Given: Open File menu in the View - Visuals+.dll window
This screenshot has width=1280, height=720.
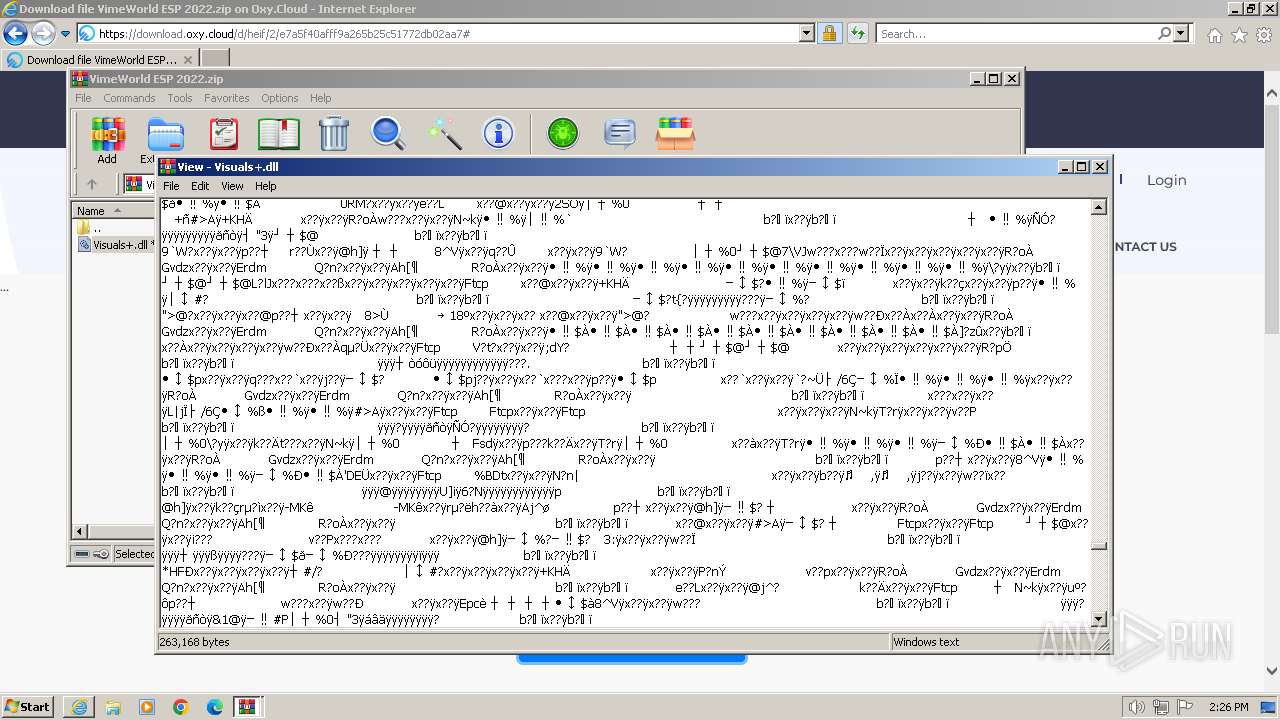Looking at the screenshot, I should click(171, 186).
